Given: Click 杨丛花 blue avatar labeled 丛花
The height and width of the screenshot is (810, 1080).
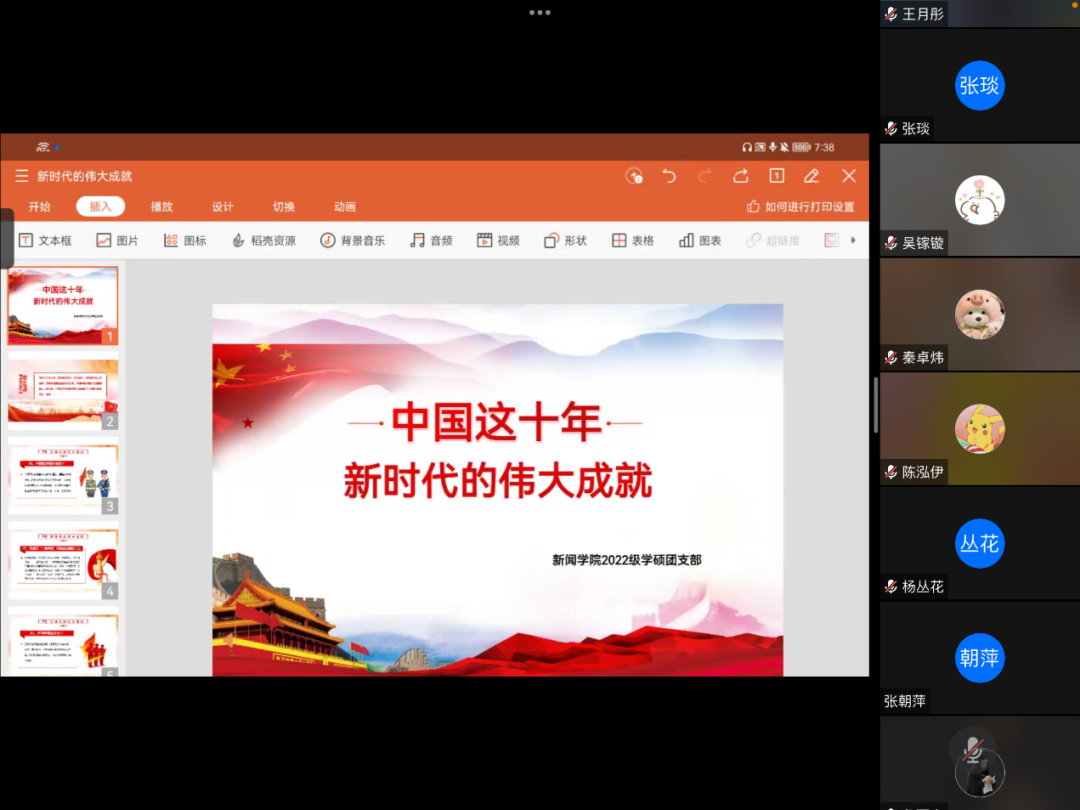Looking at the screenshot, I should click(979, 543).
